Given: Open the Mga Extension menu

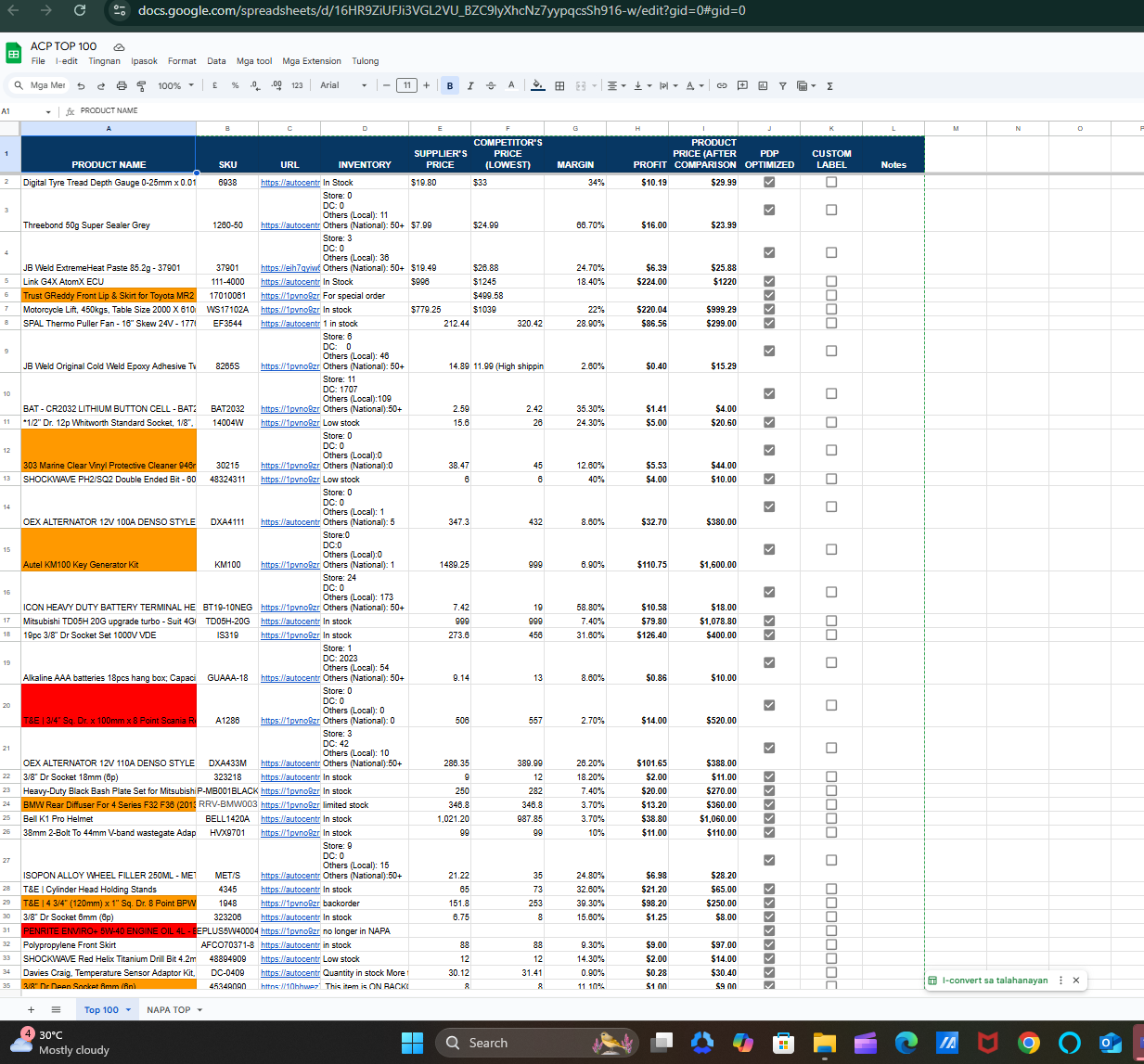Looking at the screenshot, I should coord(312,61).
